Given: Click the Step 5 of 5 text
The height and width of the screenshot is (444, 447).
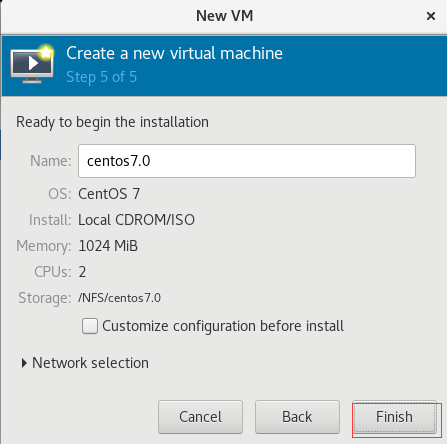Looking at the screenshot, I should tap(101, 77).
